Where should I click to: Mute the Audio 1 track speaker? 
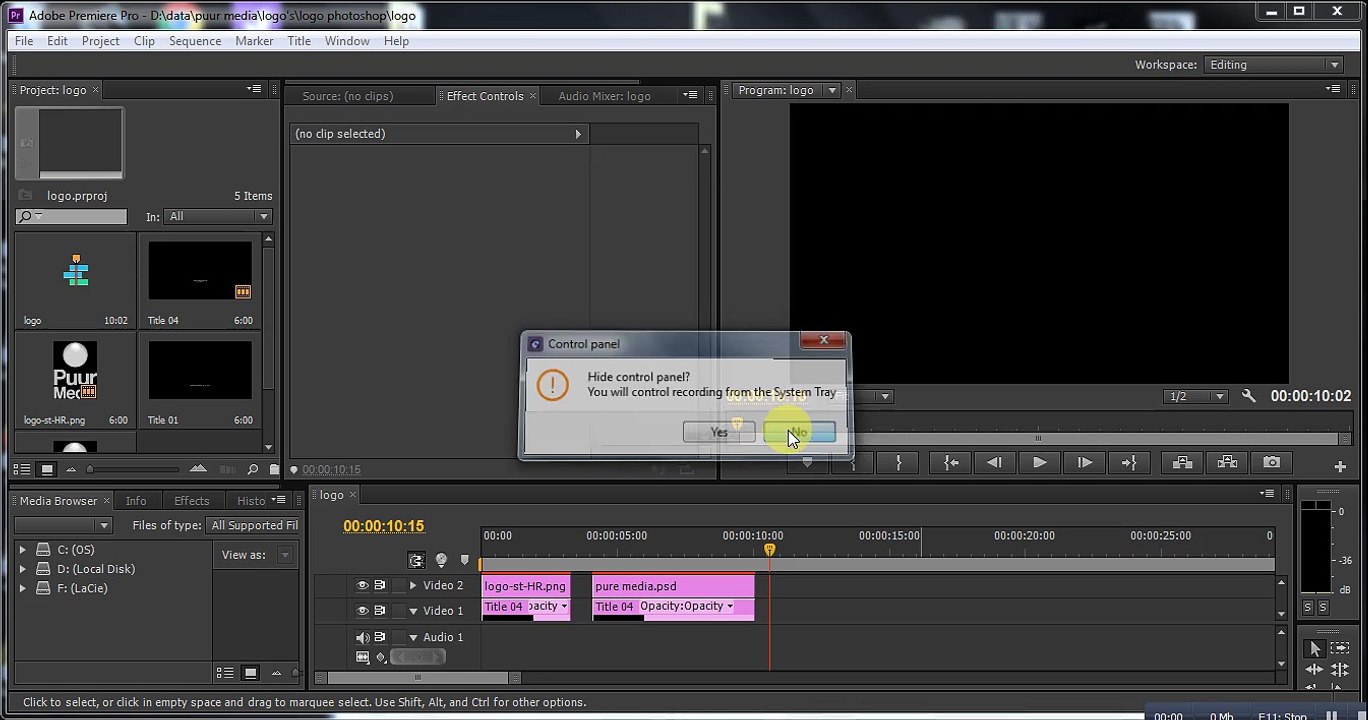tap(362, 638)
